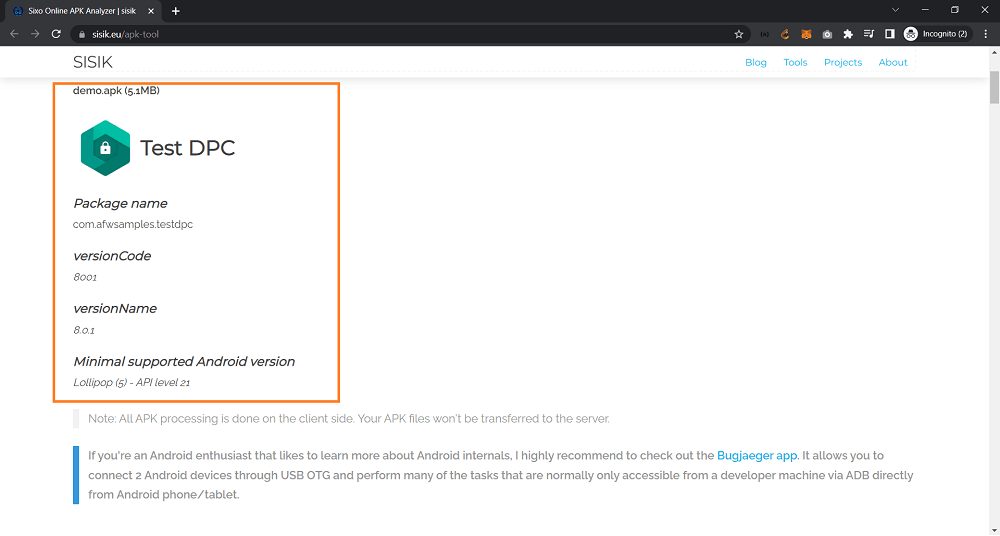The image size is (1000, 536).
Task: Close the Sixo Online APK Analyzer tab
Action: pos(151,11)
